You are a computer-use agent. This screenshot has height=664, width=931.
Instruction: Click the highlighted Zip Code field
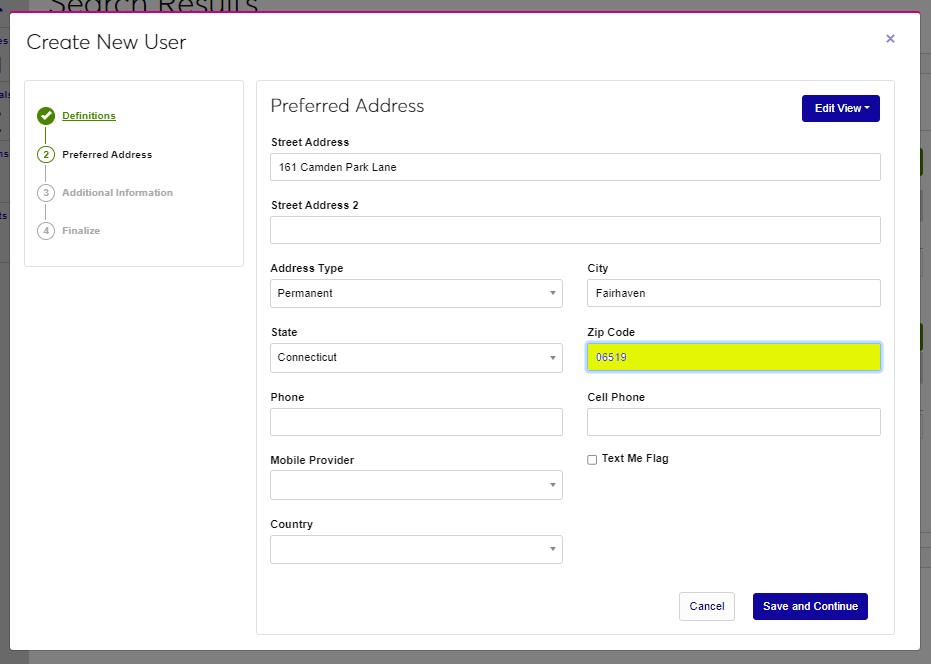(733, 357)
